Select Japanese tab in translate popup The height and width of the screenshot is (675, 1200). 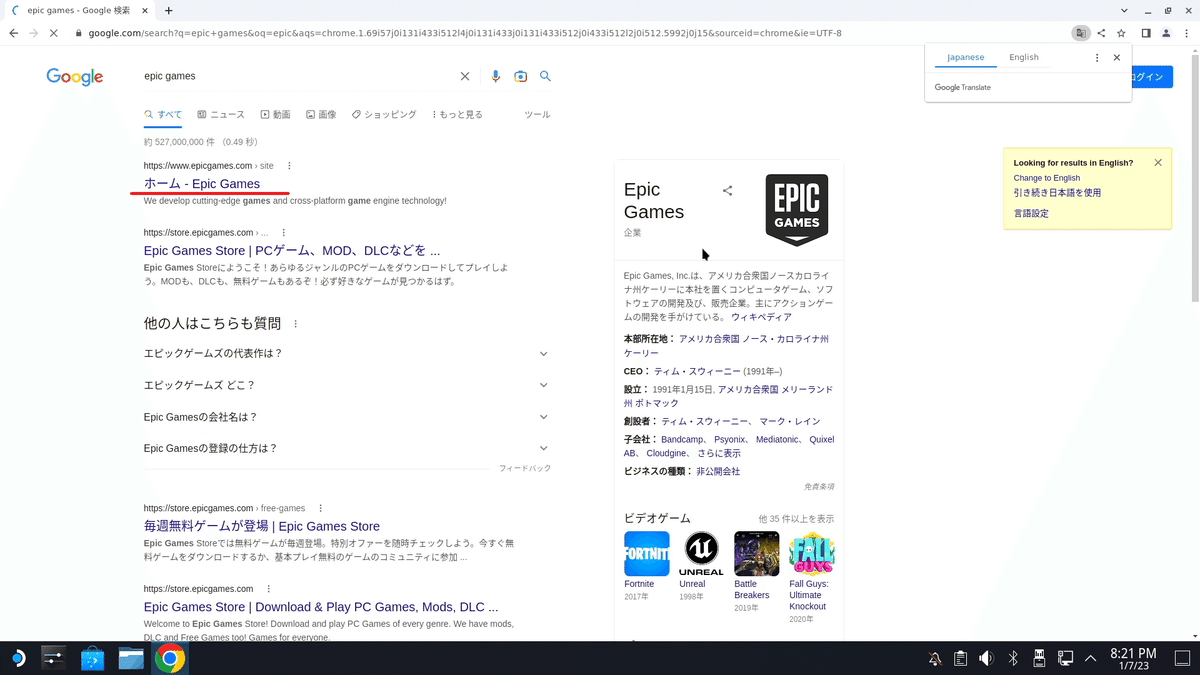point(966,57)
